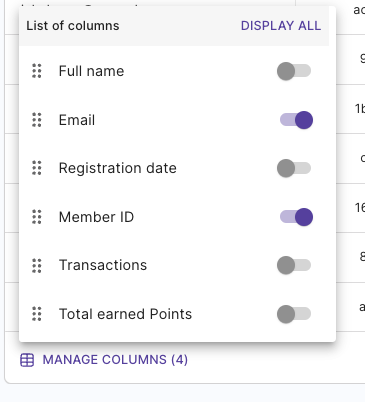Image resolution: width=365 pixels, height=402 pixels.
Task: Select the Full name column label
Action: [x=91, y=71]
